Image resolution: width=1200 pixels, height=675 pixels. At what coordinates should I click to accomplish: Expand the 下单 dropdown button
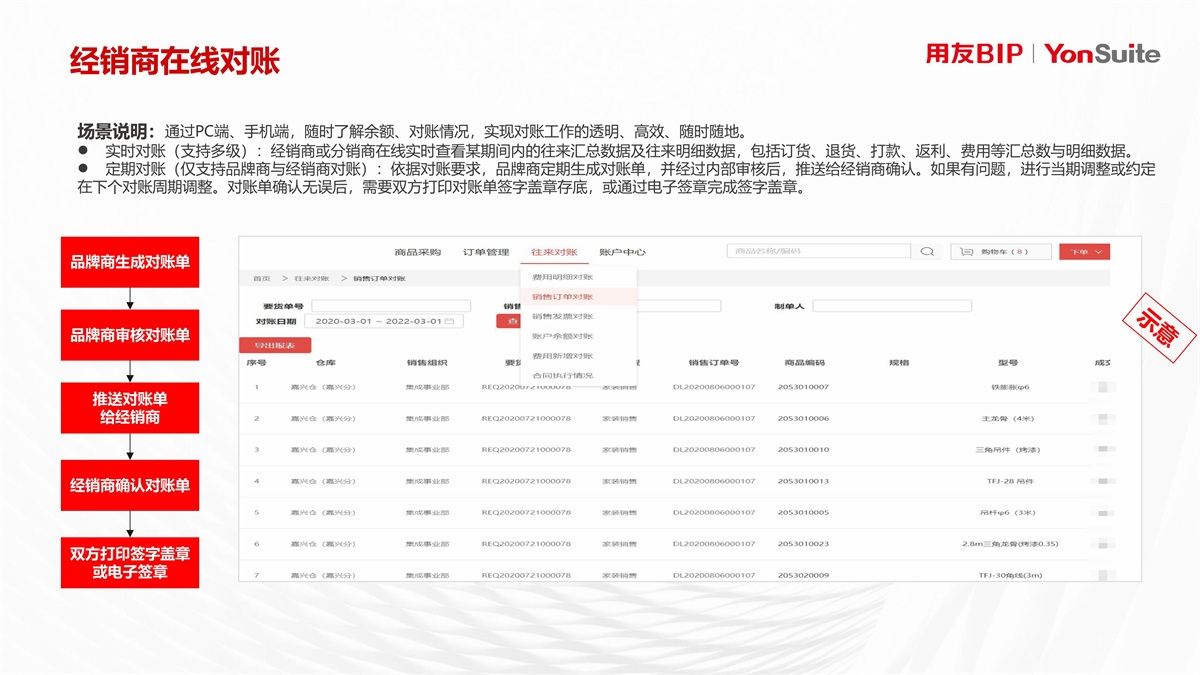tap(1085, 252)
